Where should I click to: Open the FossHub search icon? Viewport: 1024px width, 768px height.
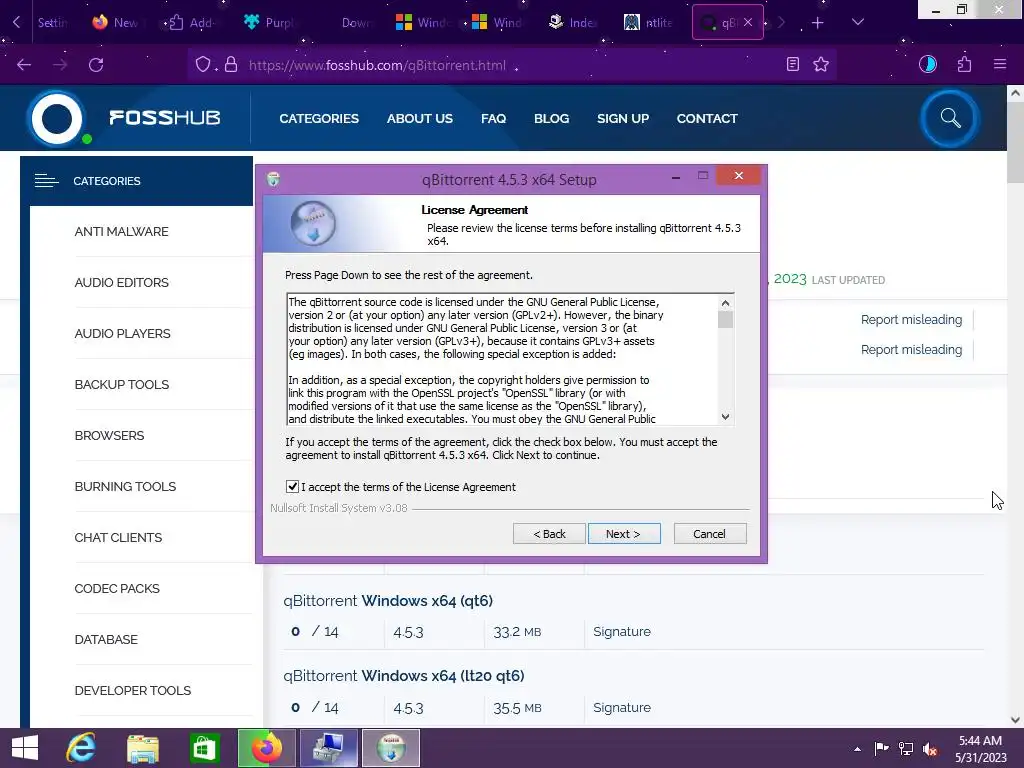(x=950, y=118)
